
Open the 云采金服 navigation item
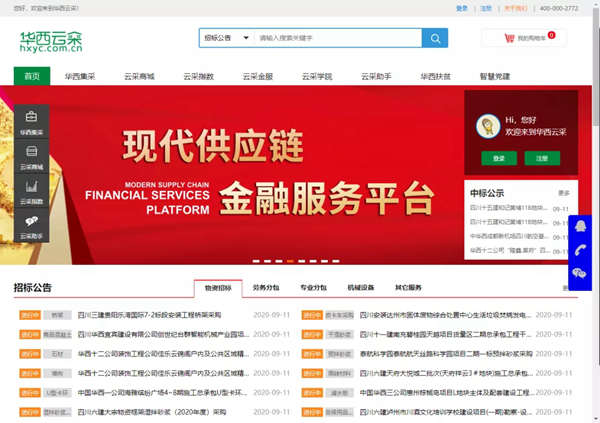pos(258,76)
